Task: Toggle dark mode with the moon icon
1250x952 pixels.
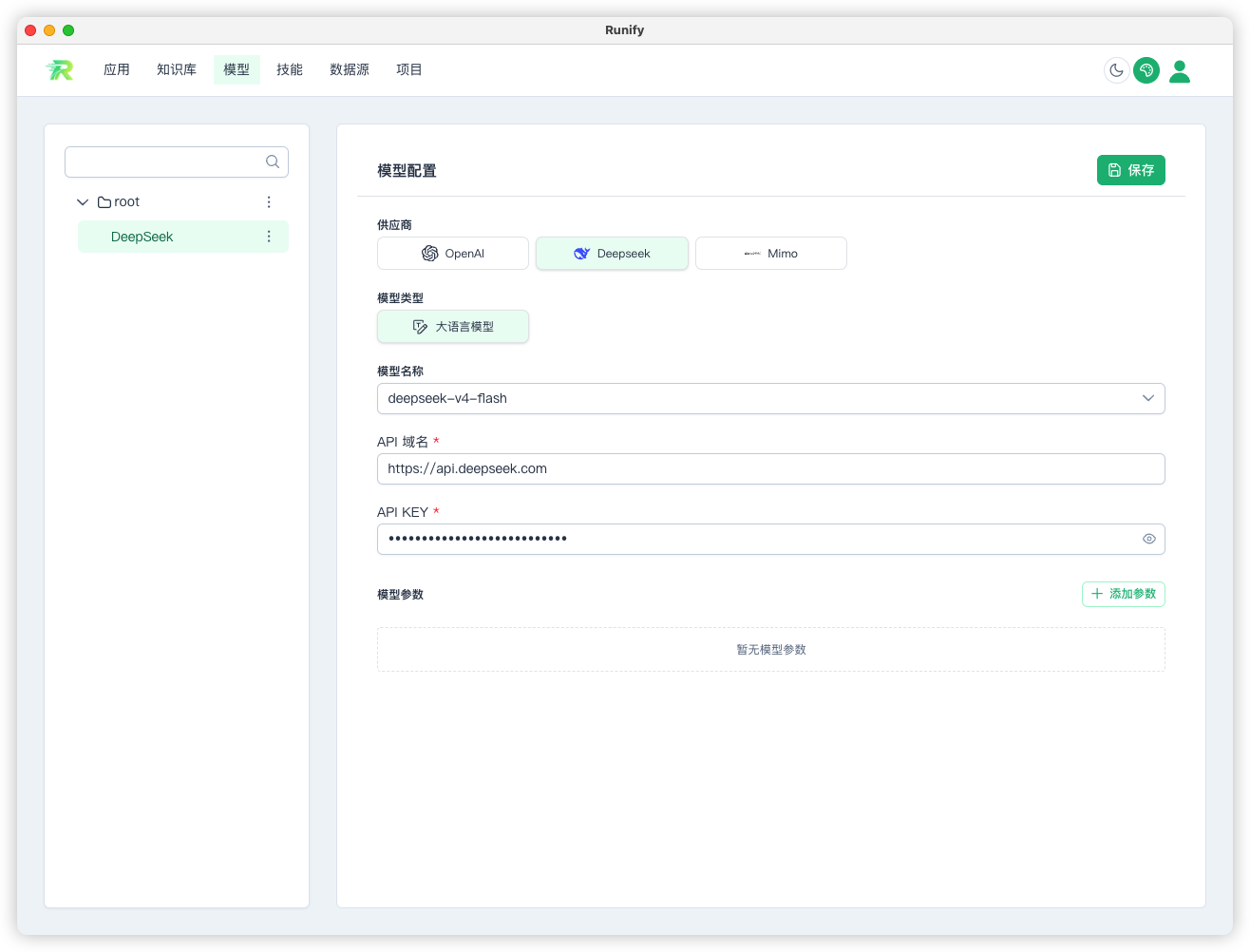Action: coord(1117,70)
